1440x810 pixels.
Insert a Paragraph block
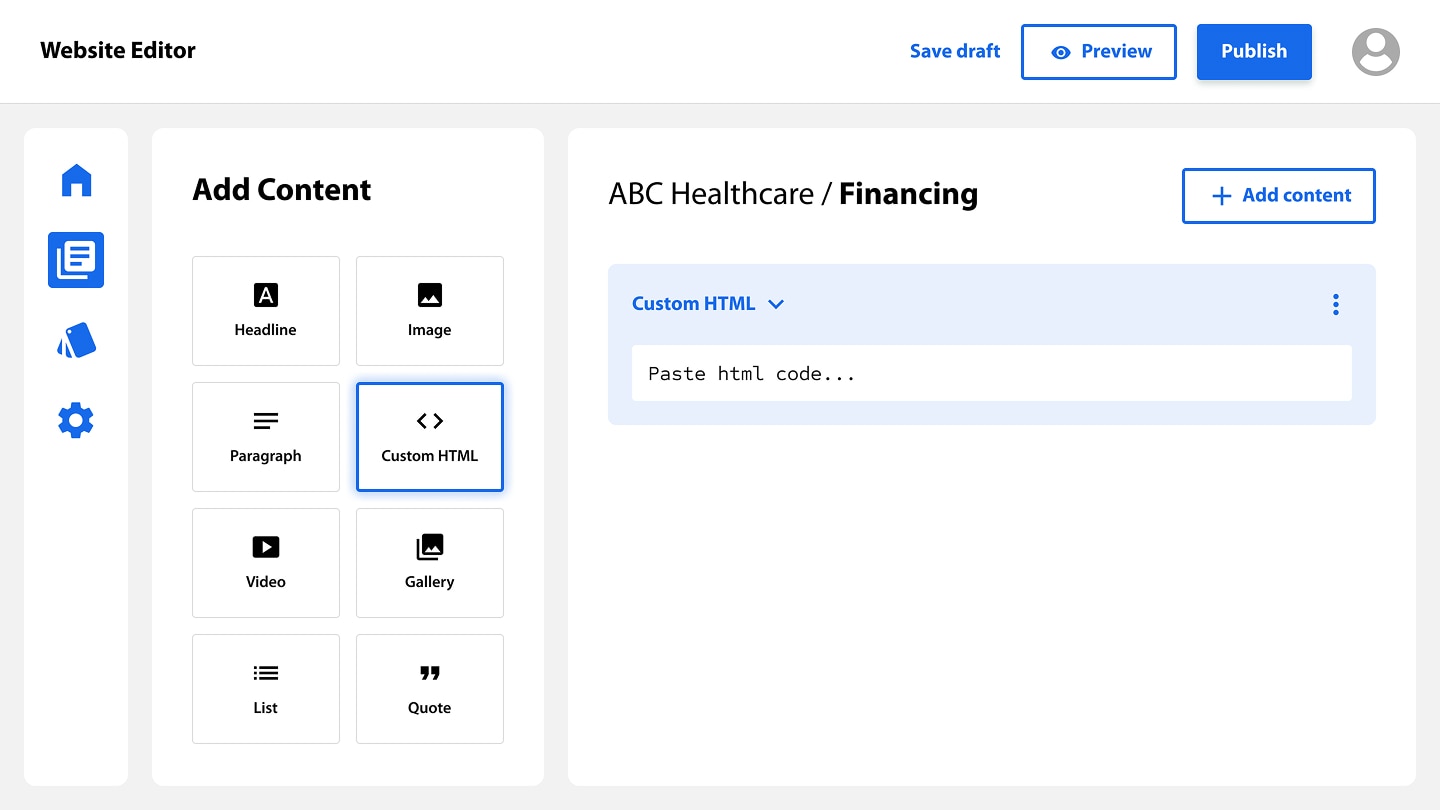point(266,437)
